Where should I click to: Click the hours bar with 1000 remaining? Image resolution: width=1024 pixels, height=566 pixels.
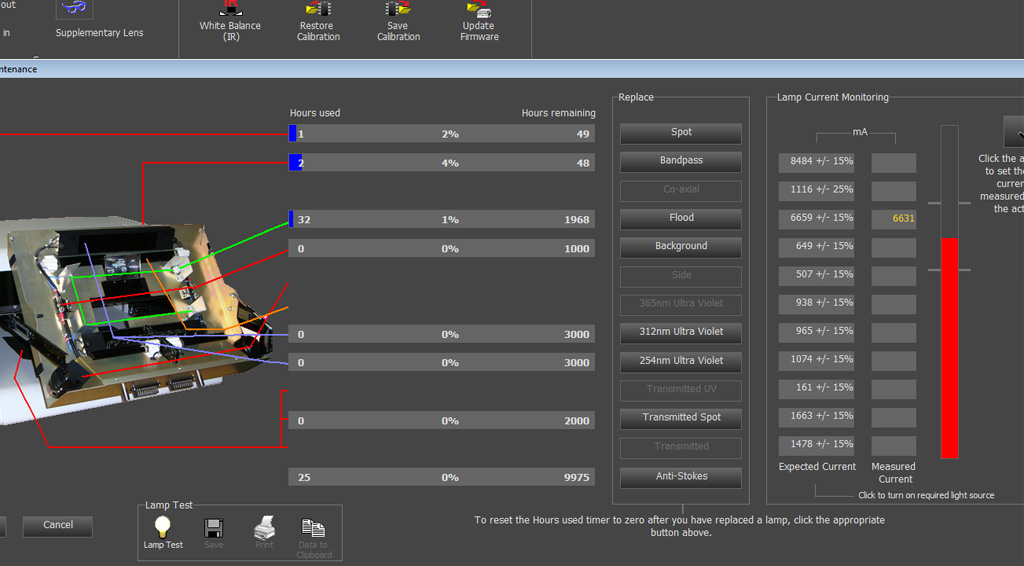pos(441,248)
